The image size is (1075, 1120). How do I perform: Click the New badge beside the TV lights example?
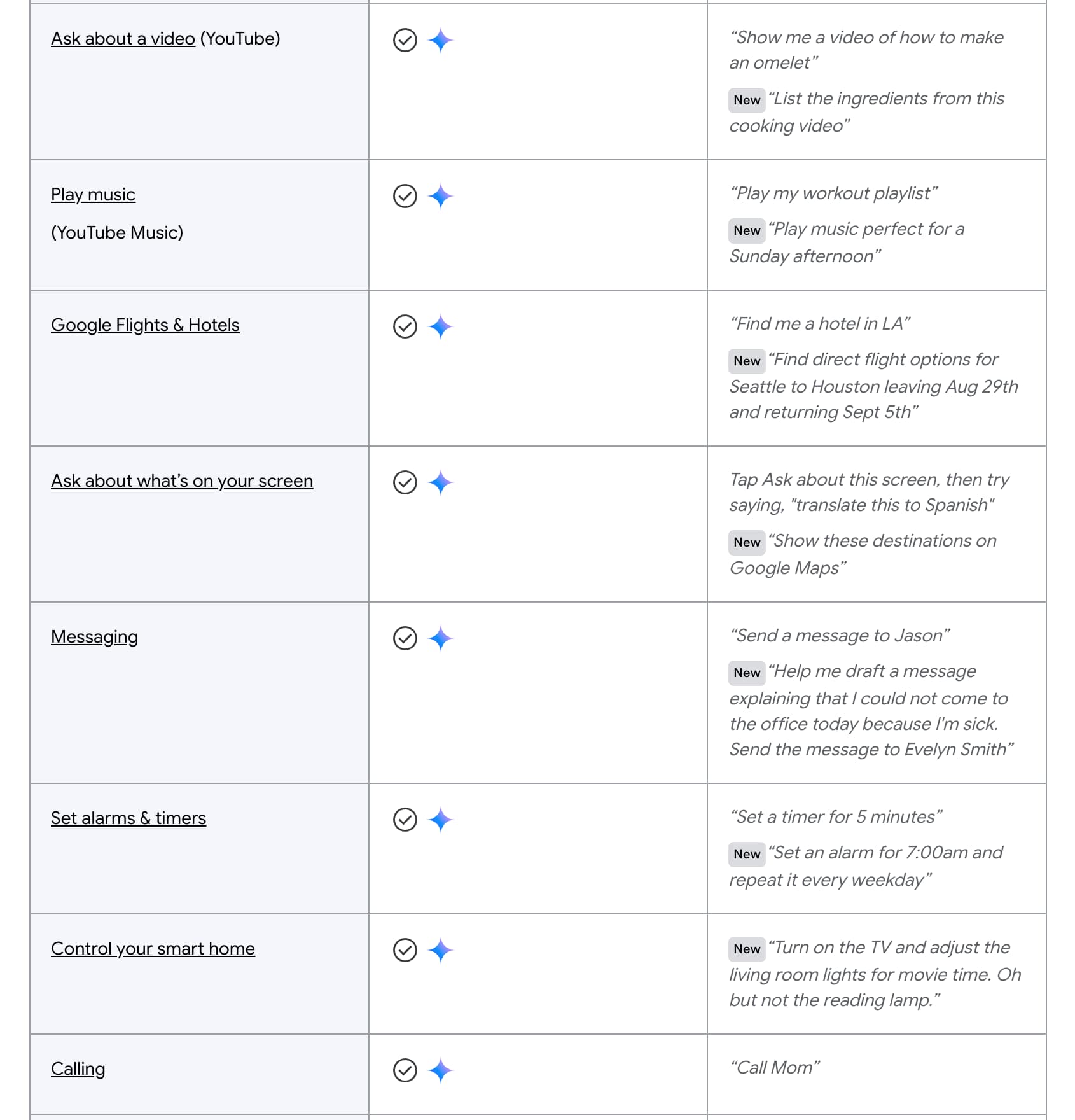[747, 949]
